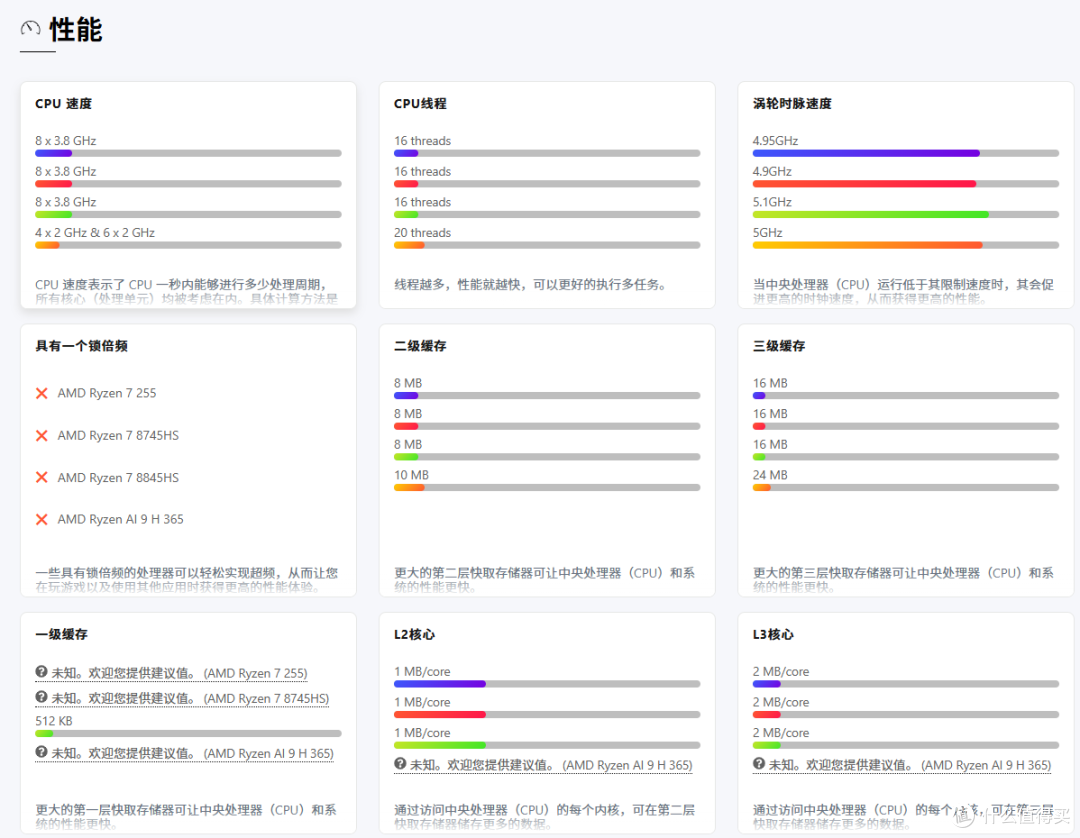Screen dimensions: 1080x838
Task: Select the 具有一个锁倍频 card title
Action: (81, 346)
